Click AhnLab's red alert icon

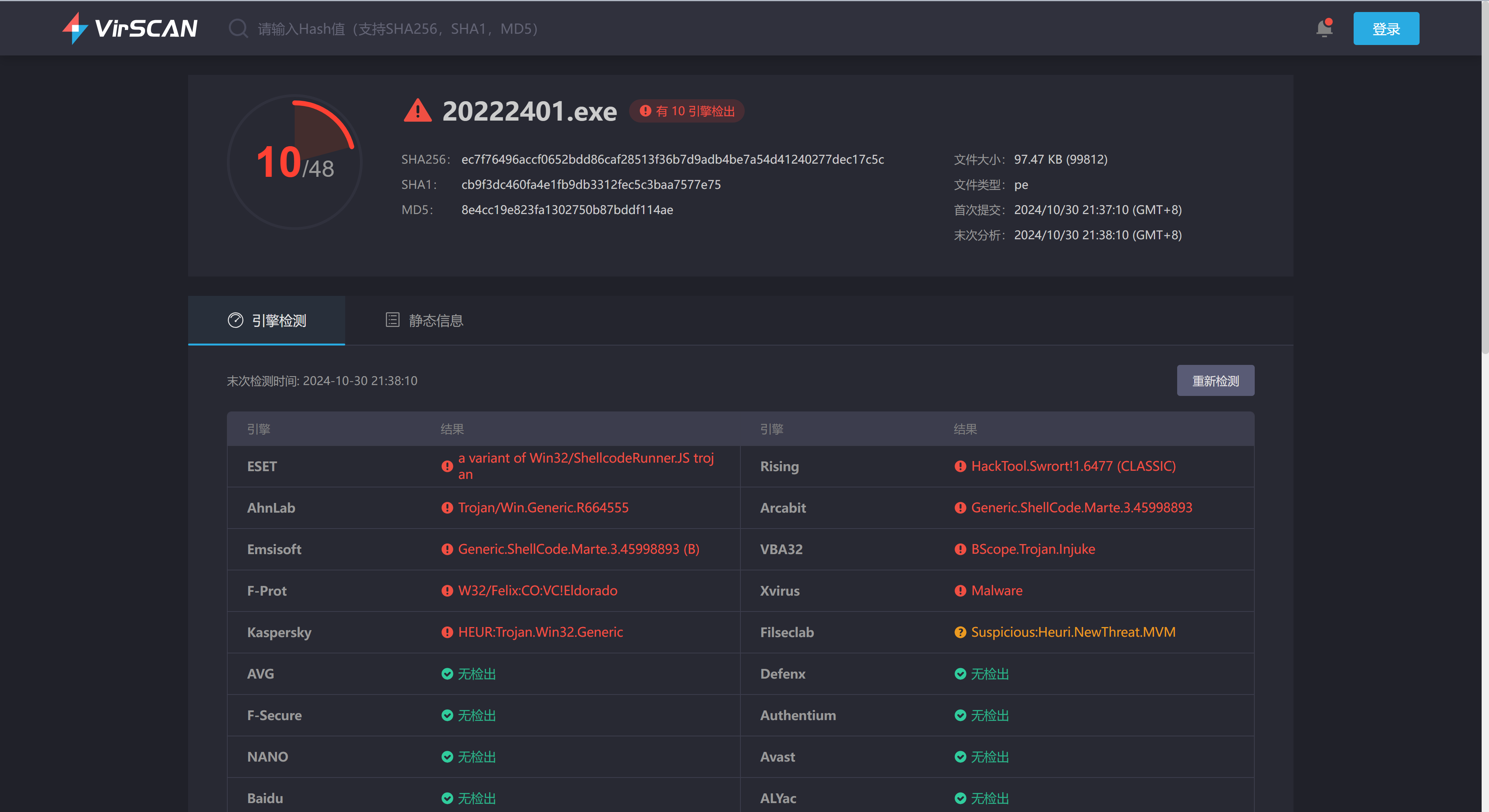447,508
